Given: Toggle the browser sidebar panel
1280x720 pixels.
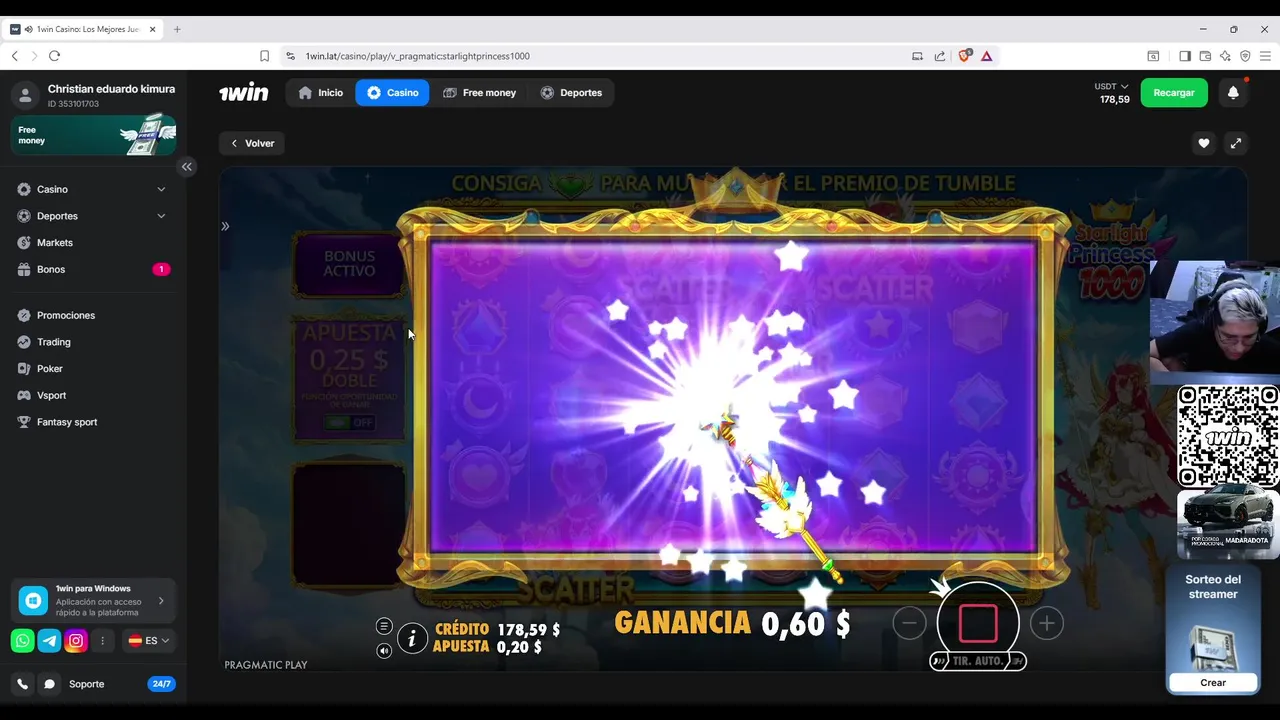Looking at the screenshot, I should 1185,56.
